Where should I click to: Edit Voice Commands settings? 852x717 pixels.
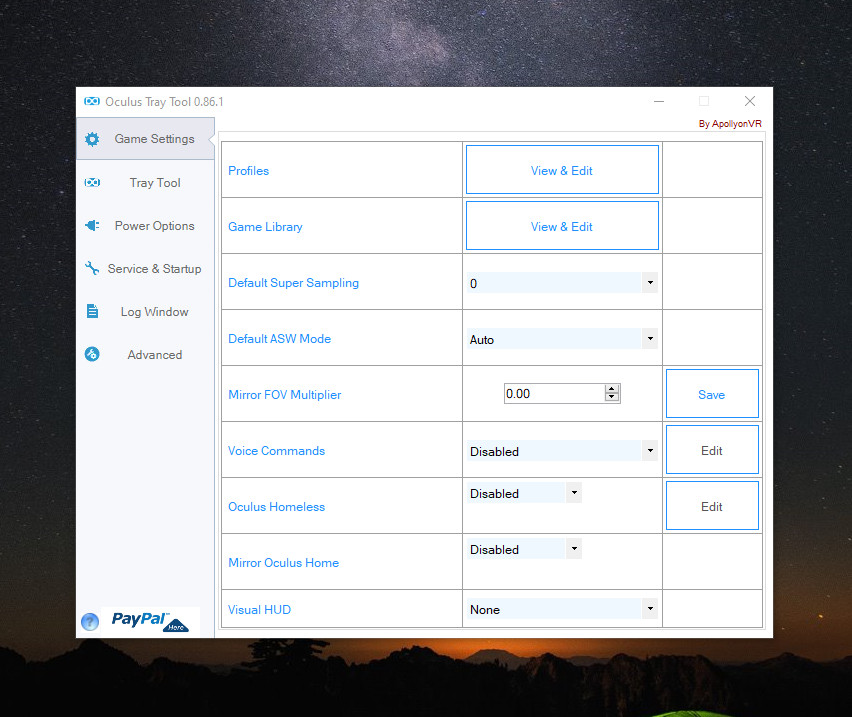(712, 450)
